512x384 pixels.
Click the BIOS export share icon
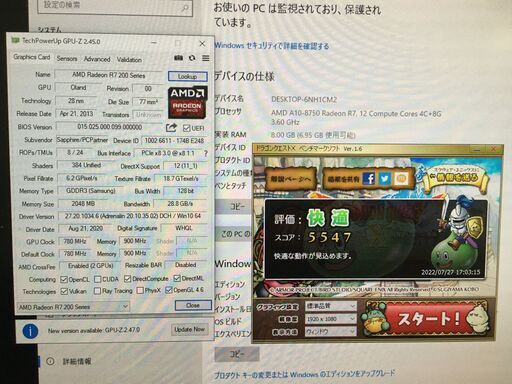pyautogui.click(x=171, y=128)
